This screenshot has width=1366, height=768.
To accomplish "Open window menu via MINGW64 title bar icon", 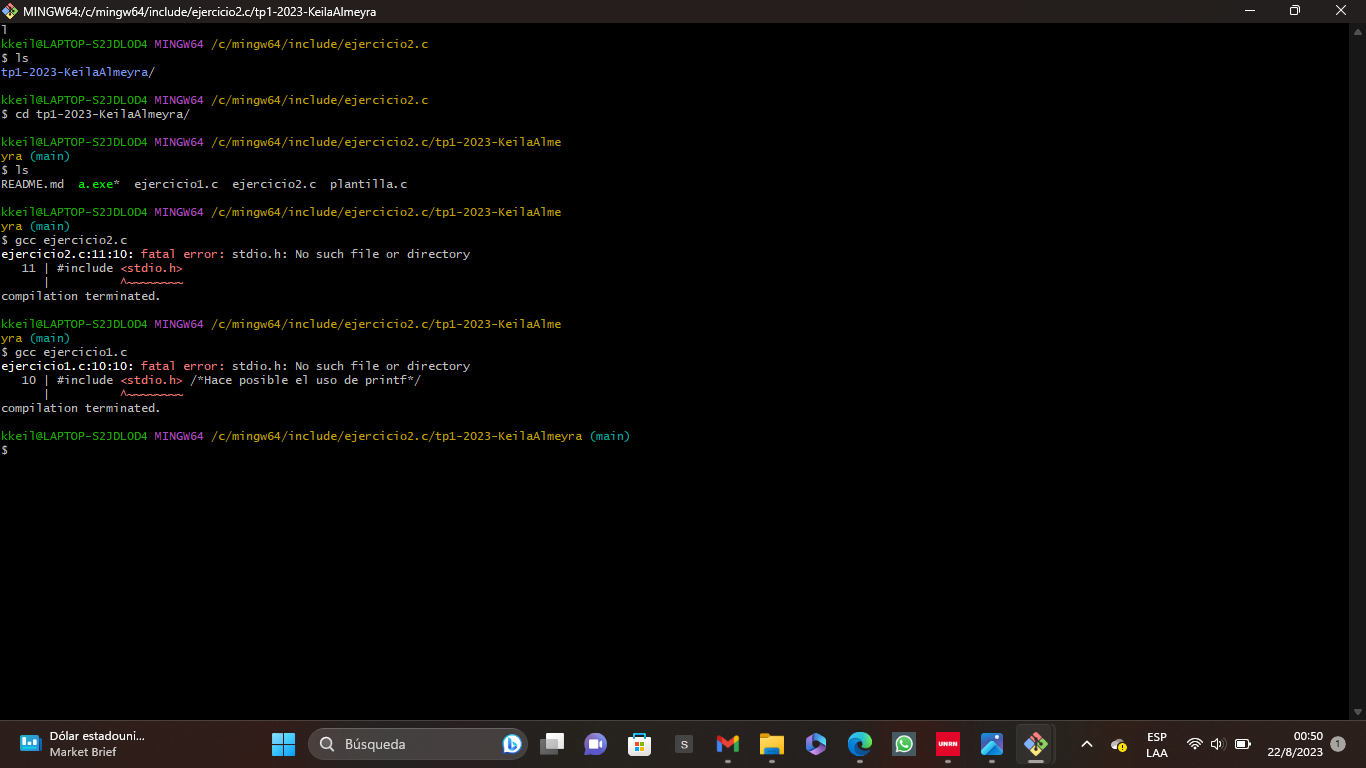I will 9,11.
